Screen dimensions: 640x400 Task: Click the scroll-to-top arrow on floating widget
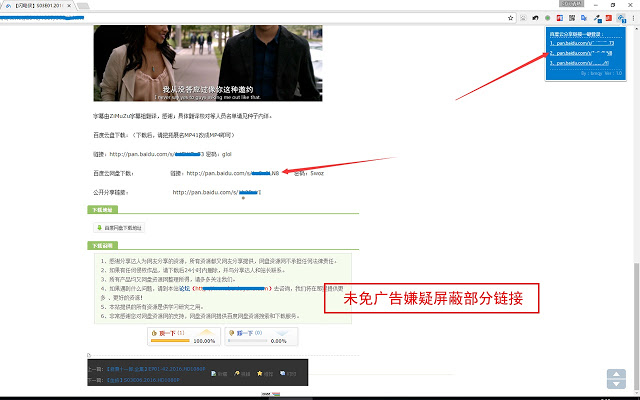tap(616, 374)
